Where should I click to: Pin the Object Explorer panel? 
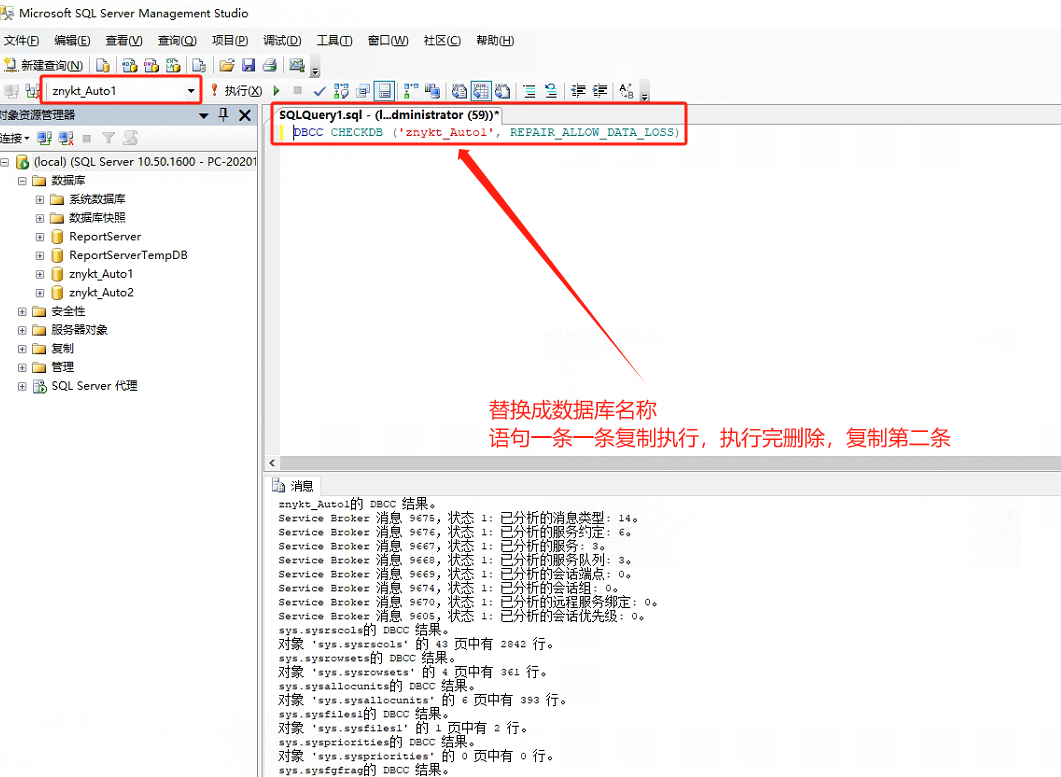click(223, 115)
